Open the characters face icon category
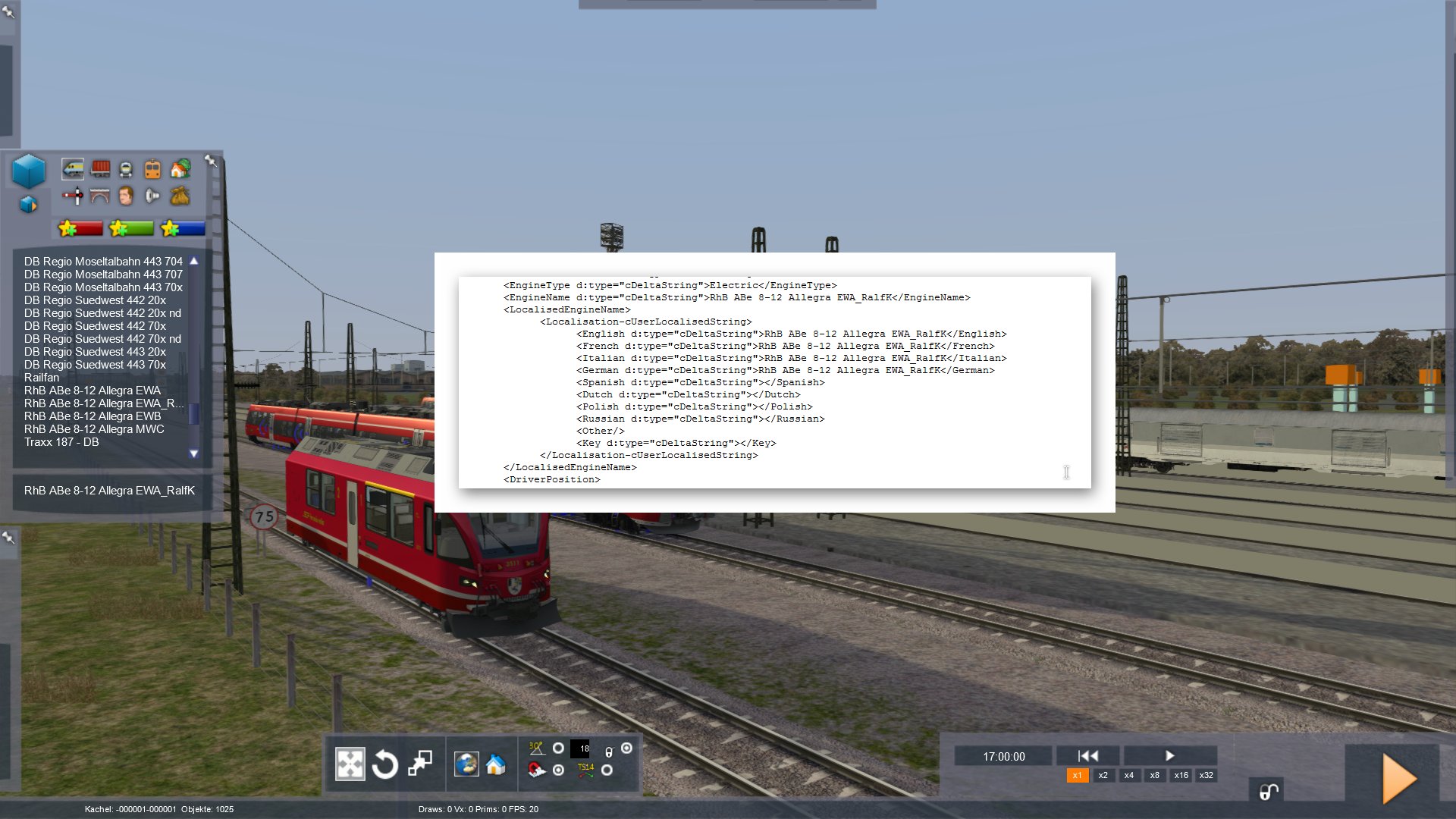1456x819 pixels. [126, 196]
